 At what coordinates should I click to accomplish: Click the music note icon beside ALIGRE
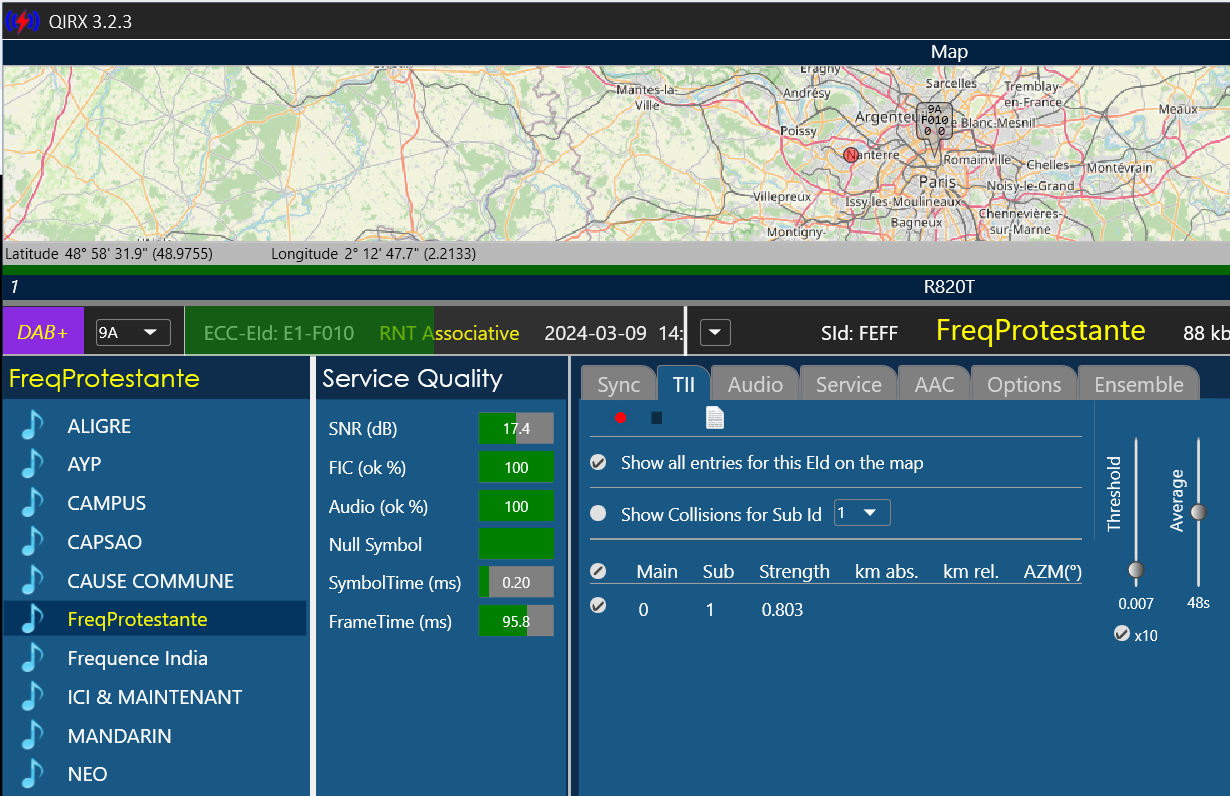click(x=33, y=426)
